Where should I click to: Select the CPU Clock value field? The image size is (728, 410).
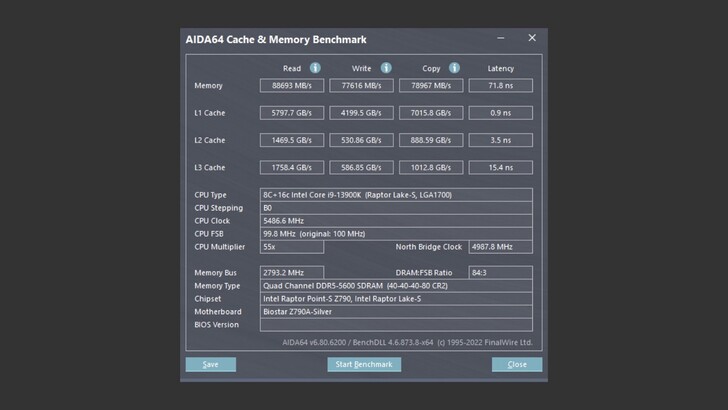[396, 220]
